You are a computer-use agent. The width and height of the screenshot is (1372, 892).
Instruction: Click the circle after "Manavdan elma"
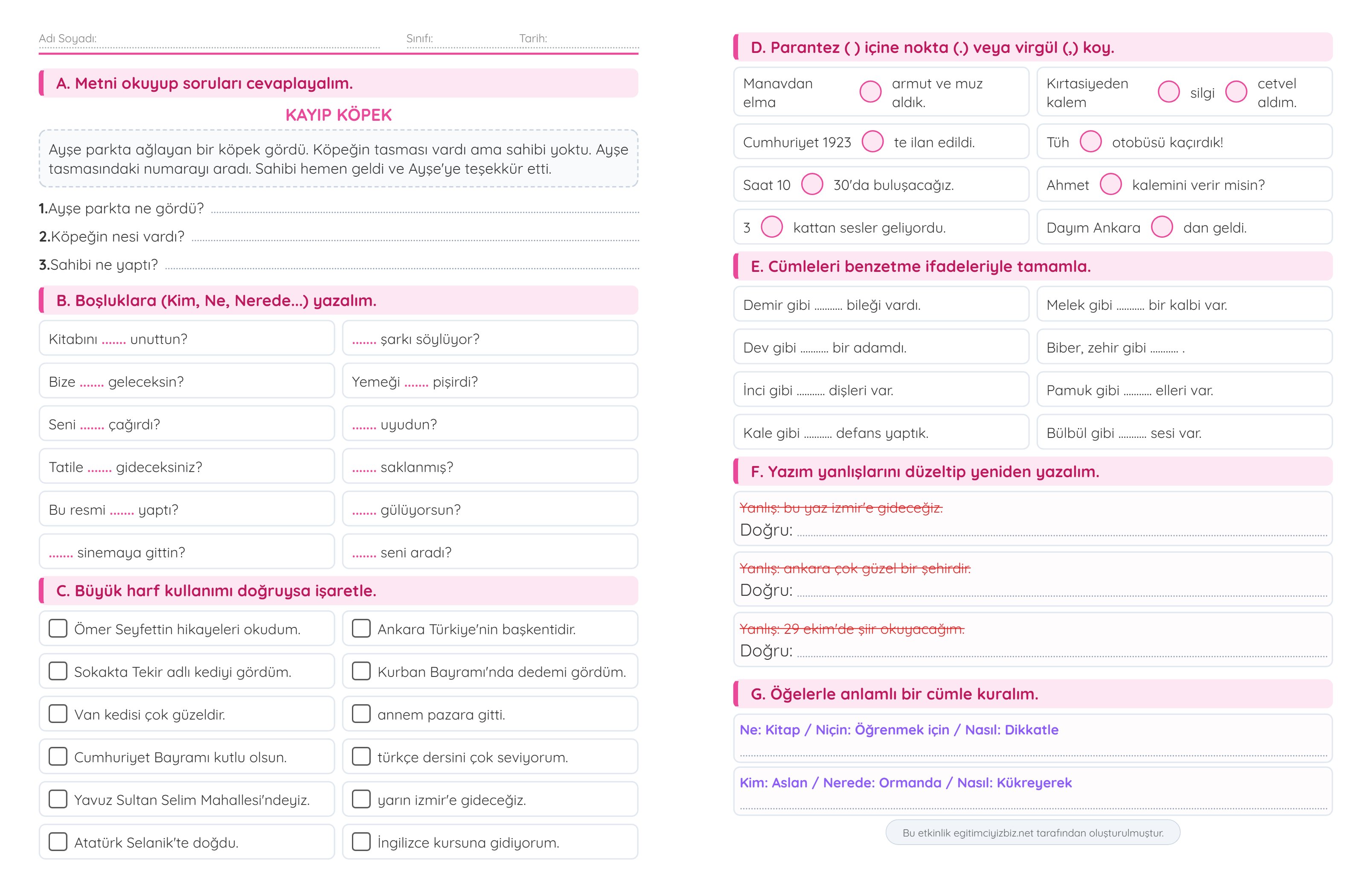coord(870,91)
